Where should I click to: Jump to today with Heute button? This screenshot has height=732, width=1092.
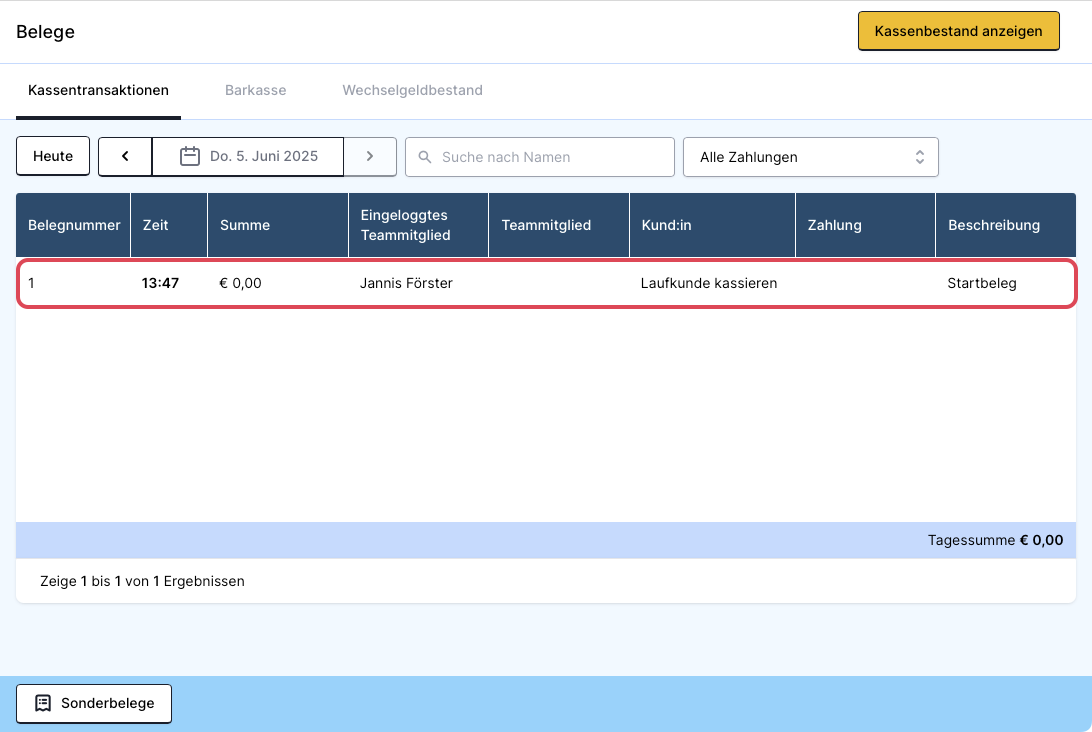53,156
